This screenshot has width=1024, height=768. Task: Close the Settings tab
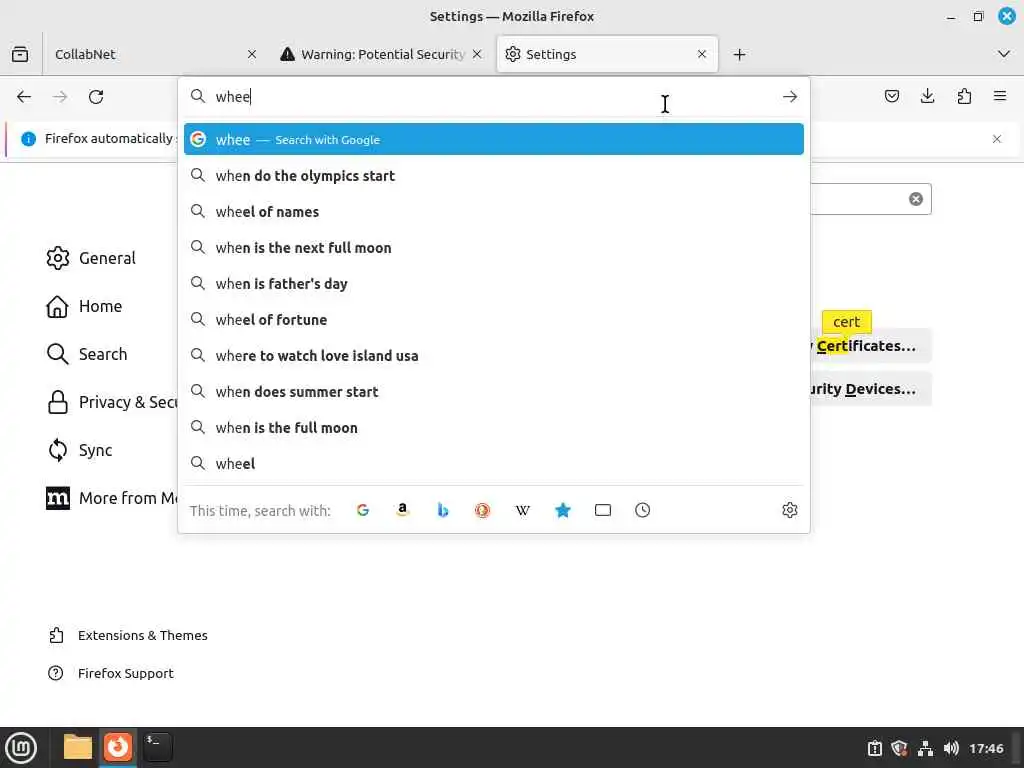pyautogui.click(x=702, y=54)
